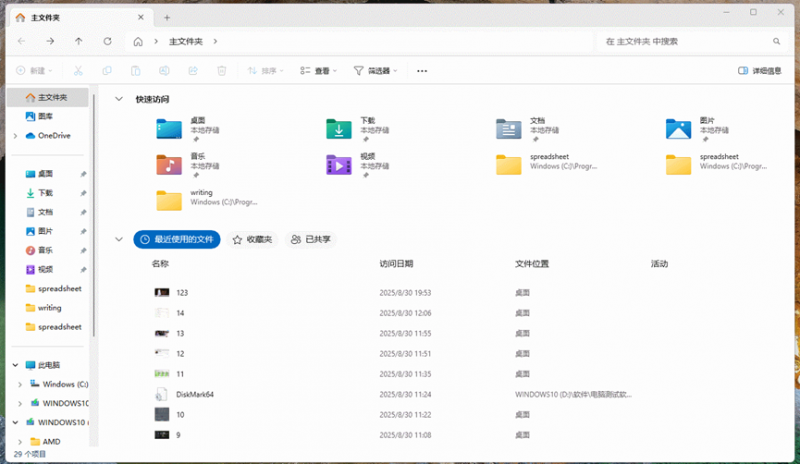Refresh the current folder view
Viewport: 800px width, 464px height.
pos(107,41)
